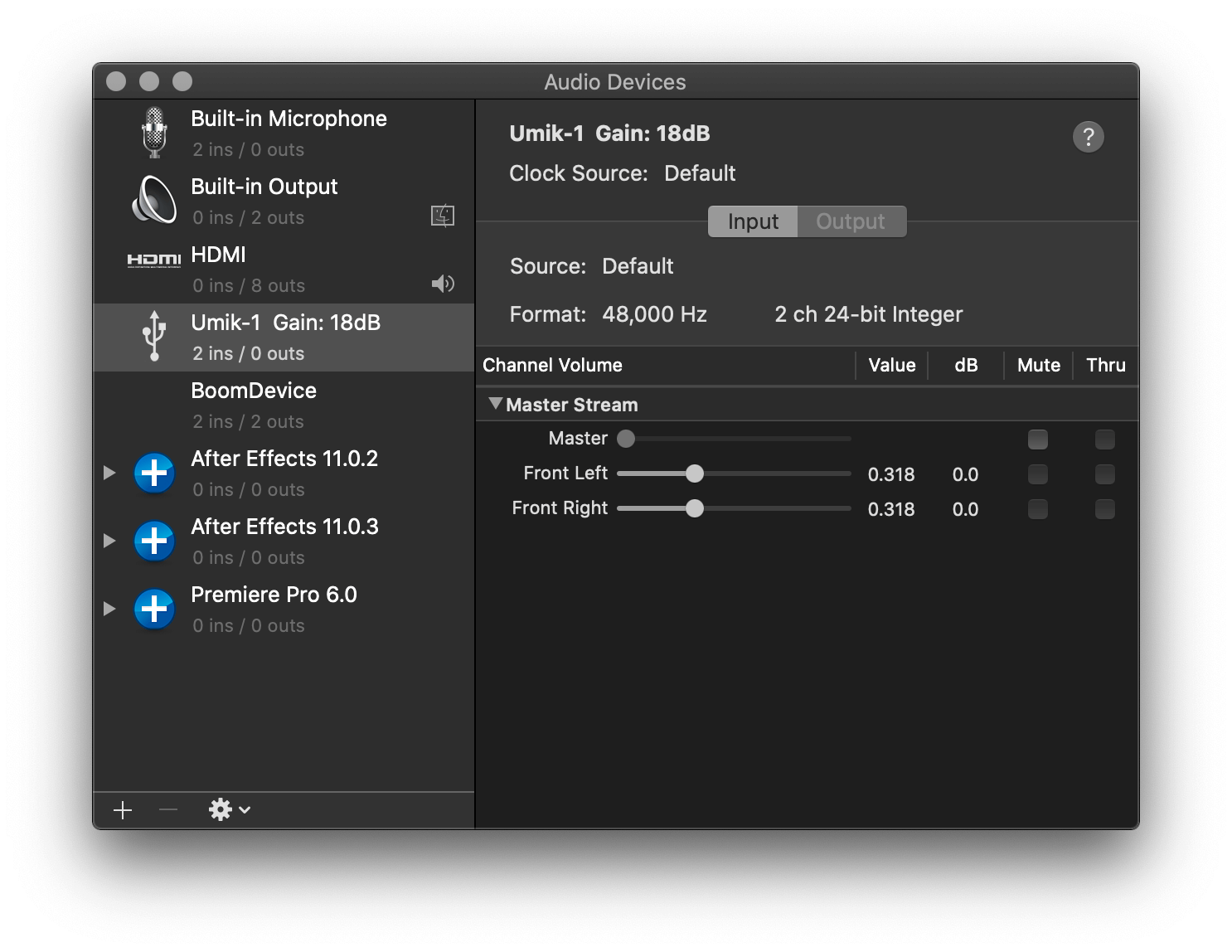Collapse the Master Stream section
1232x952 pixels.
pyautogui.click(x=496, y=404)
